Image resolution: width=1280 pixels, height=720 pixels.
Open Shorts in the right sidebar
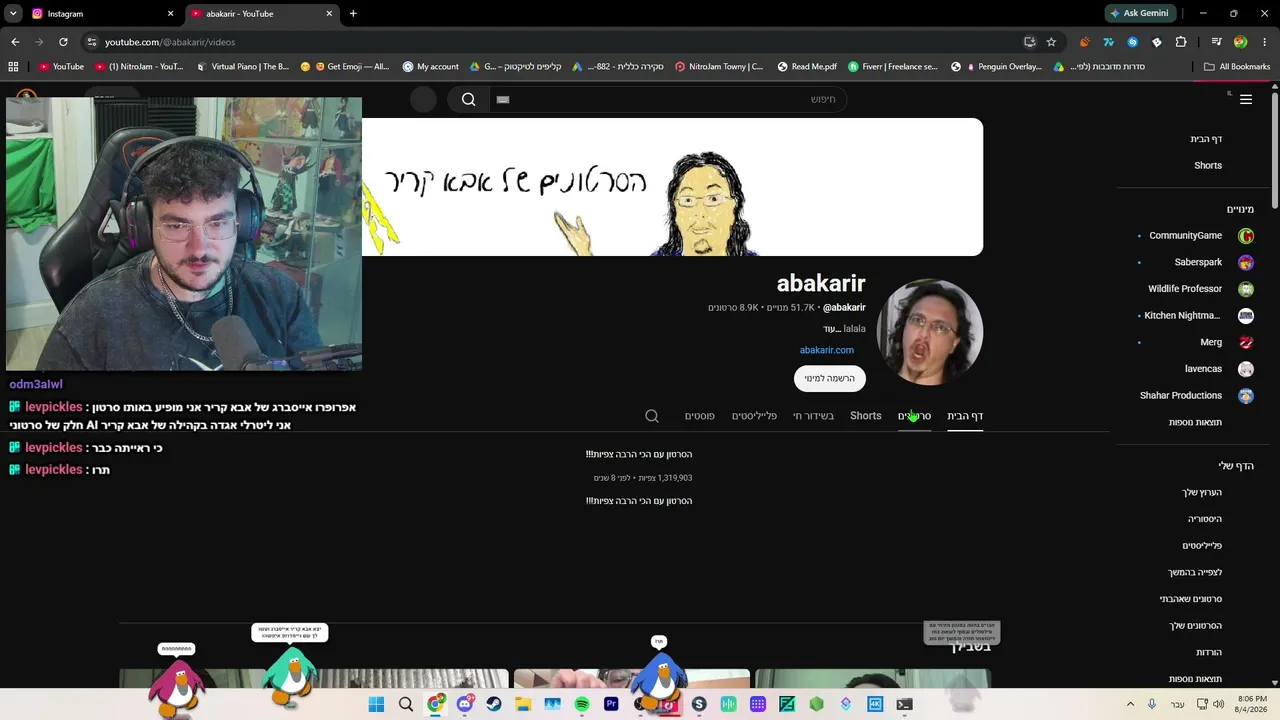point(1208,166)
